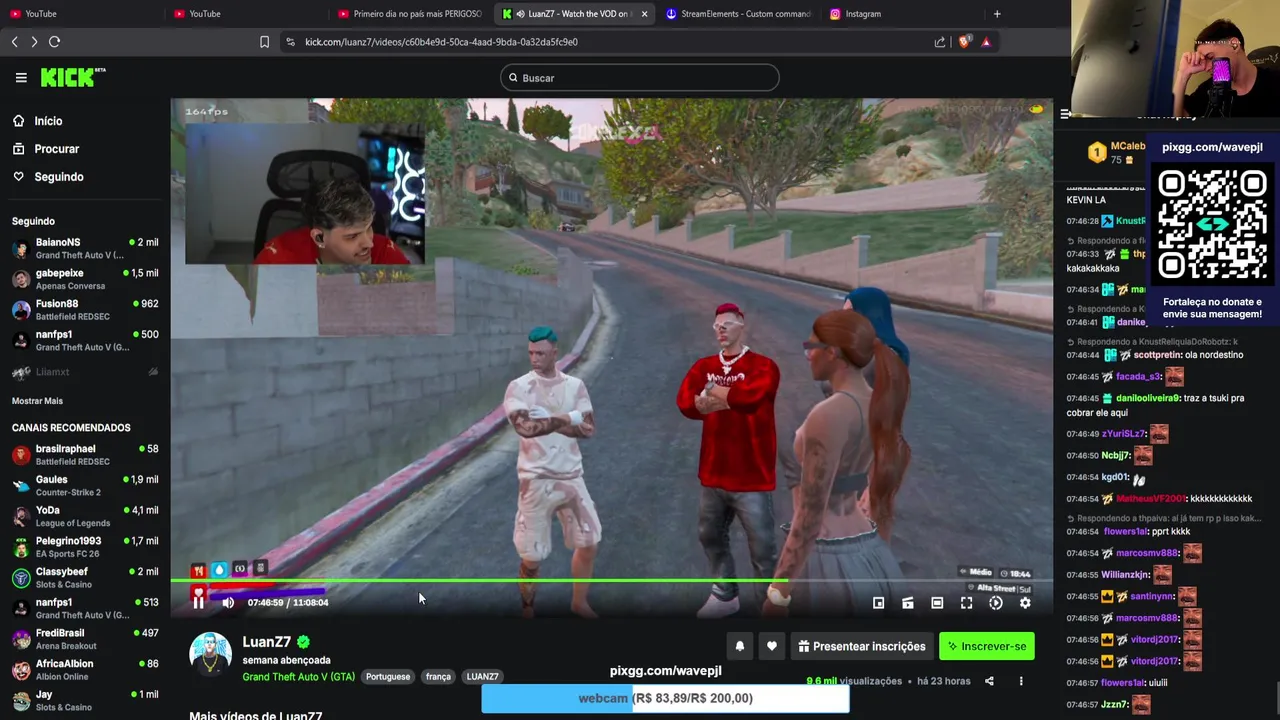
Task: Go to Kick home via logo
Action: click(x=72, y=77)
